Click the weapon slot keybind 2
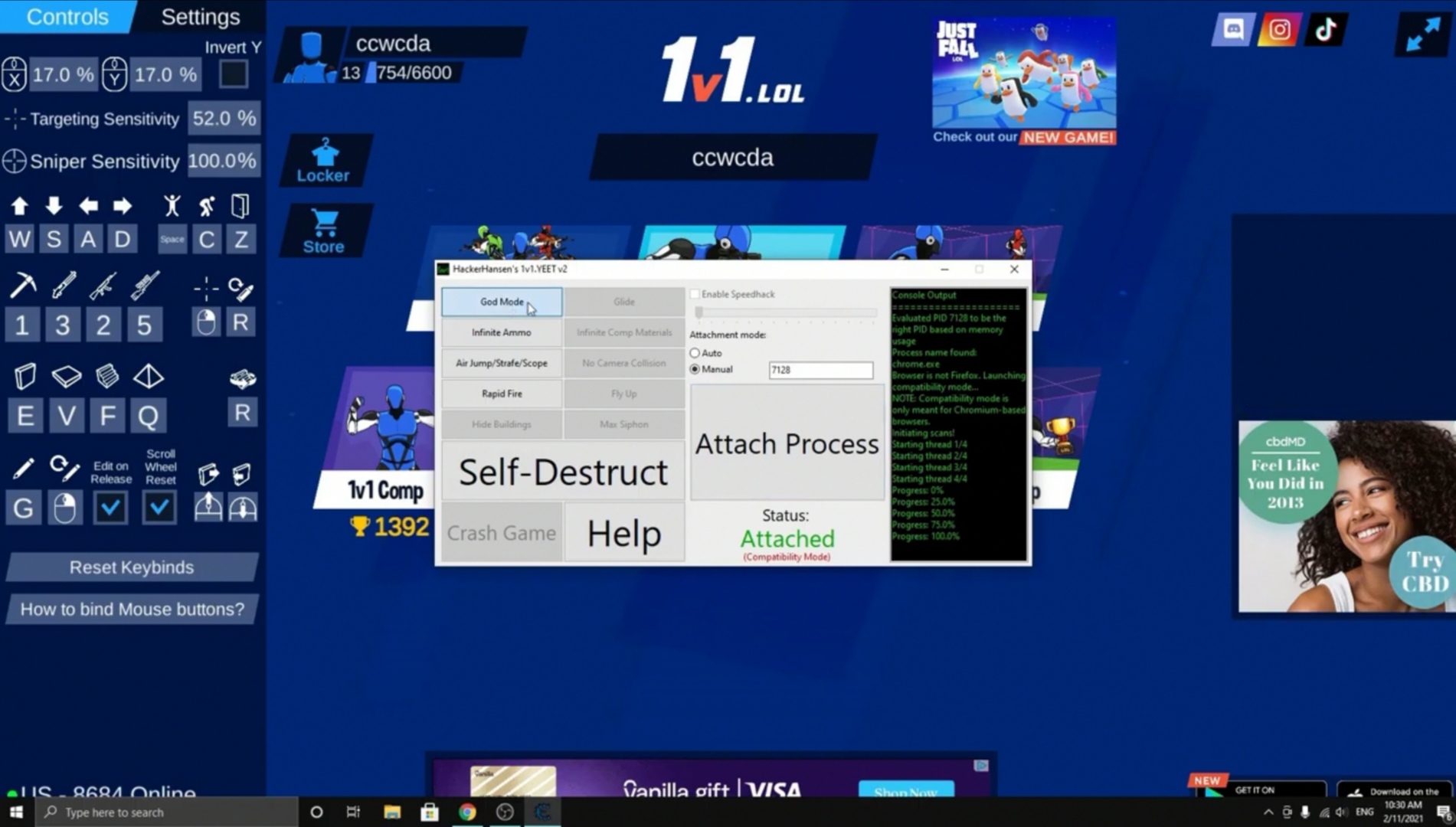The height and width of the screenshot is (827, 1456). 103,325
